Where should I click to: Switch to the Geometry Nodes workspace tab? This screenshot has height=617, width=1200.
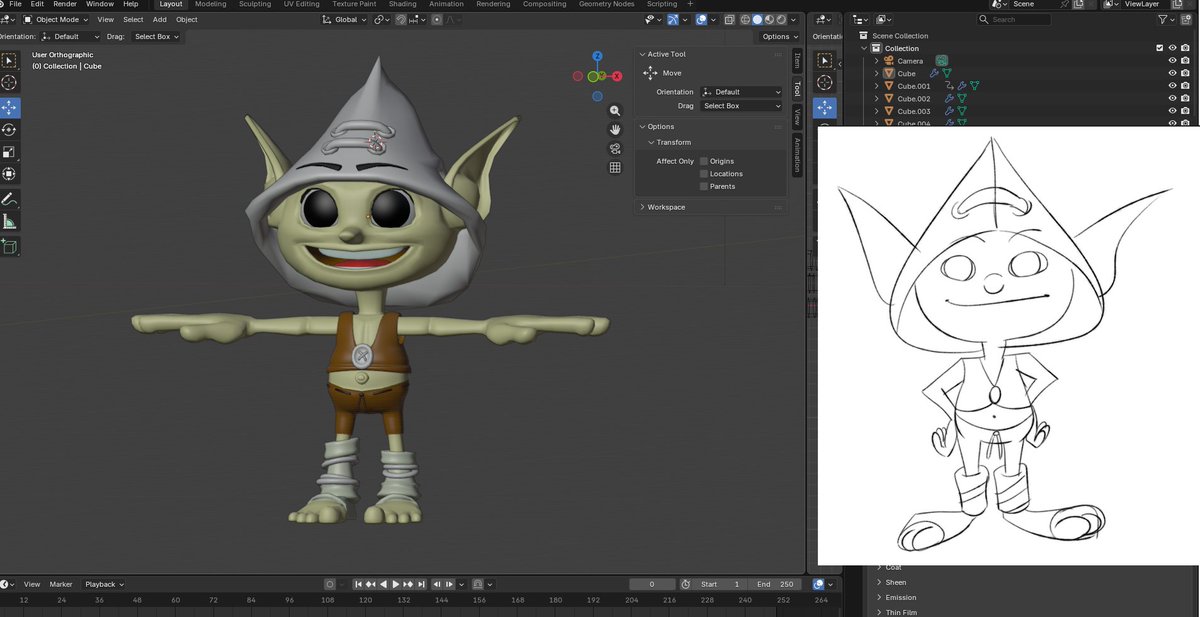click(606, 4)
